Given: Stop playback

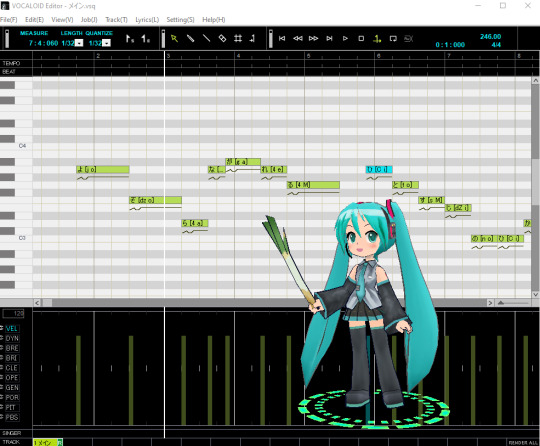Looking at the screenshot, I should (361, 39).
